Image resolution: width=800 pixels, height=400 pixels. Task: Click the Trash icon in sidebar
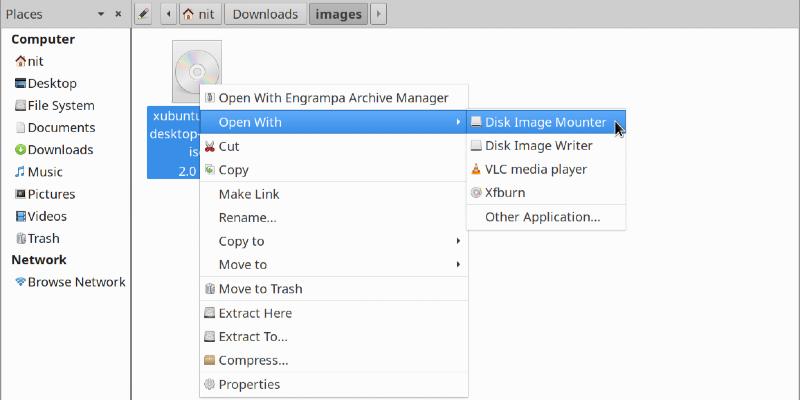(x=20, y=238)
